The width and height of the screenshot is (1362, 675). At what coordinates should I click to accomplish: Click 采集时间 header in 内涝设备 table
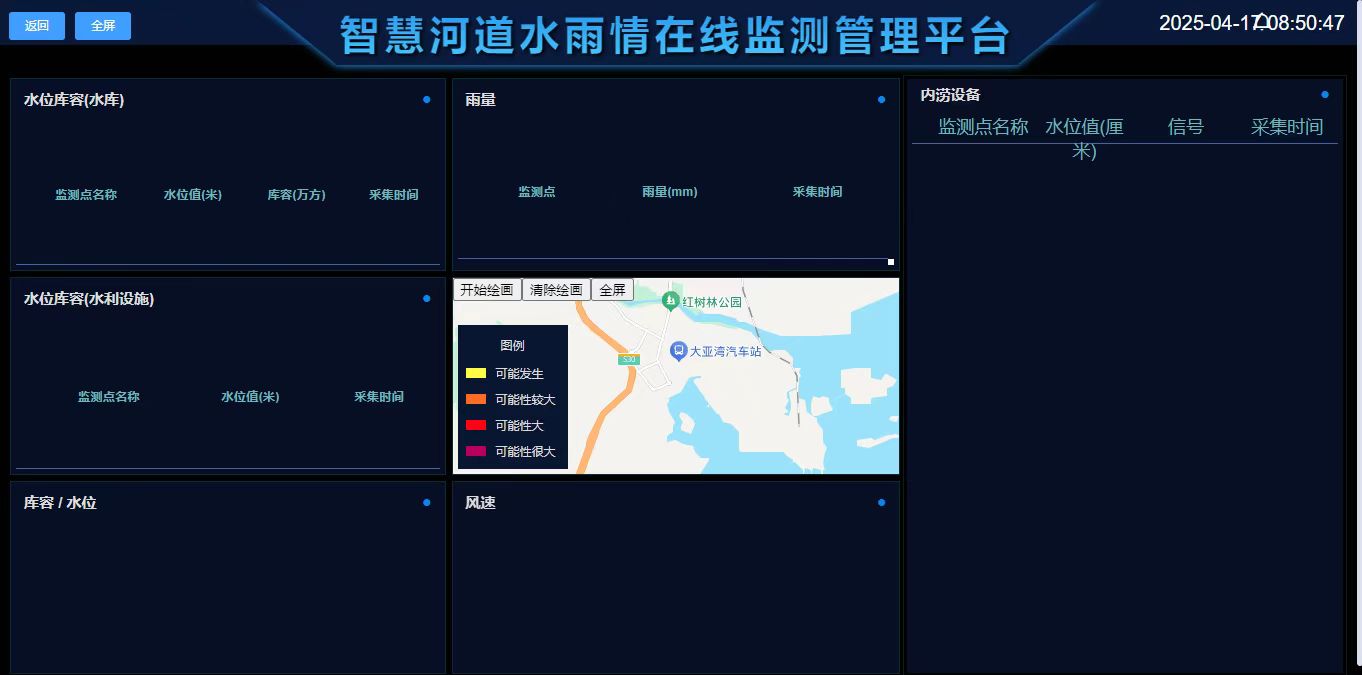1287,127
